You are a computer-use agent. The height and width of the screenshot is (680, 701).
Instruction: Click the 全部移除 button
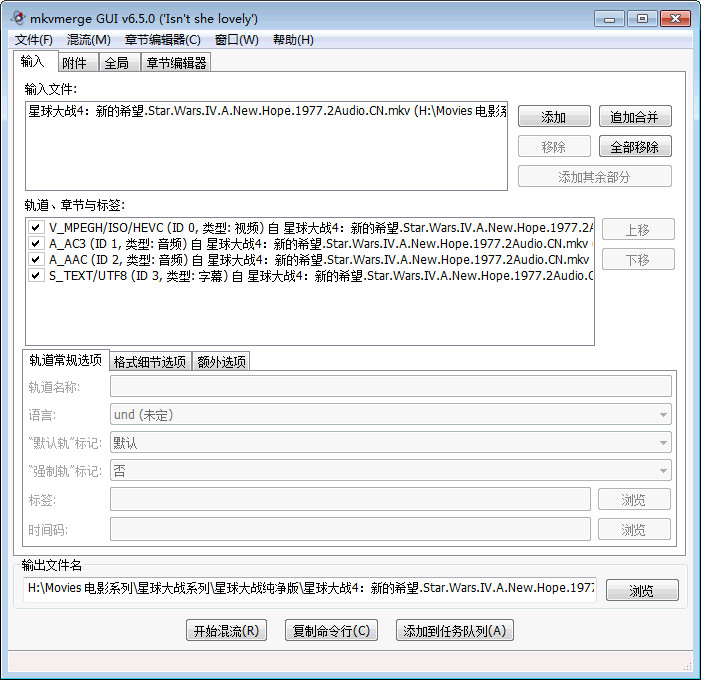click(635, 147)
